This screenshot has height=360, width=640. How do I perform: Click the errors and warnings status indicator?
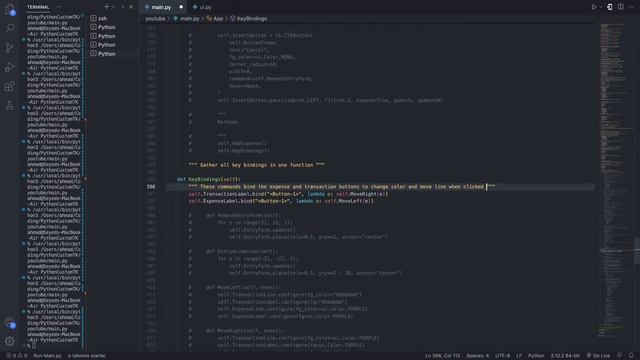[x=16, y=356]
